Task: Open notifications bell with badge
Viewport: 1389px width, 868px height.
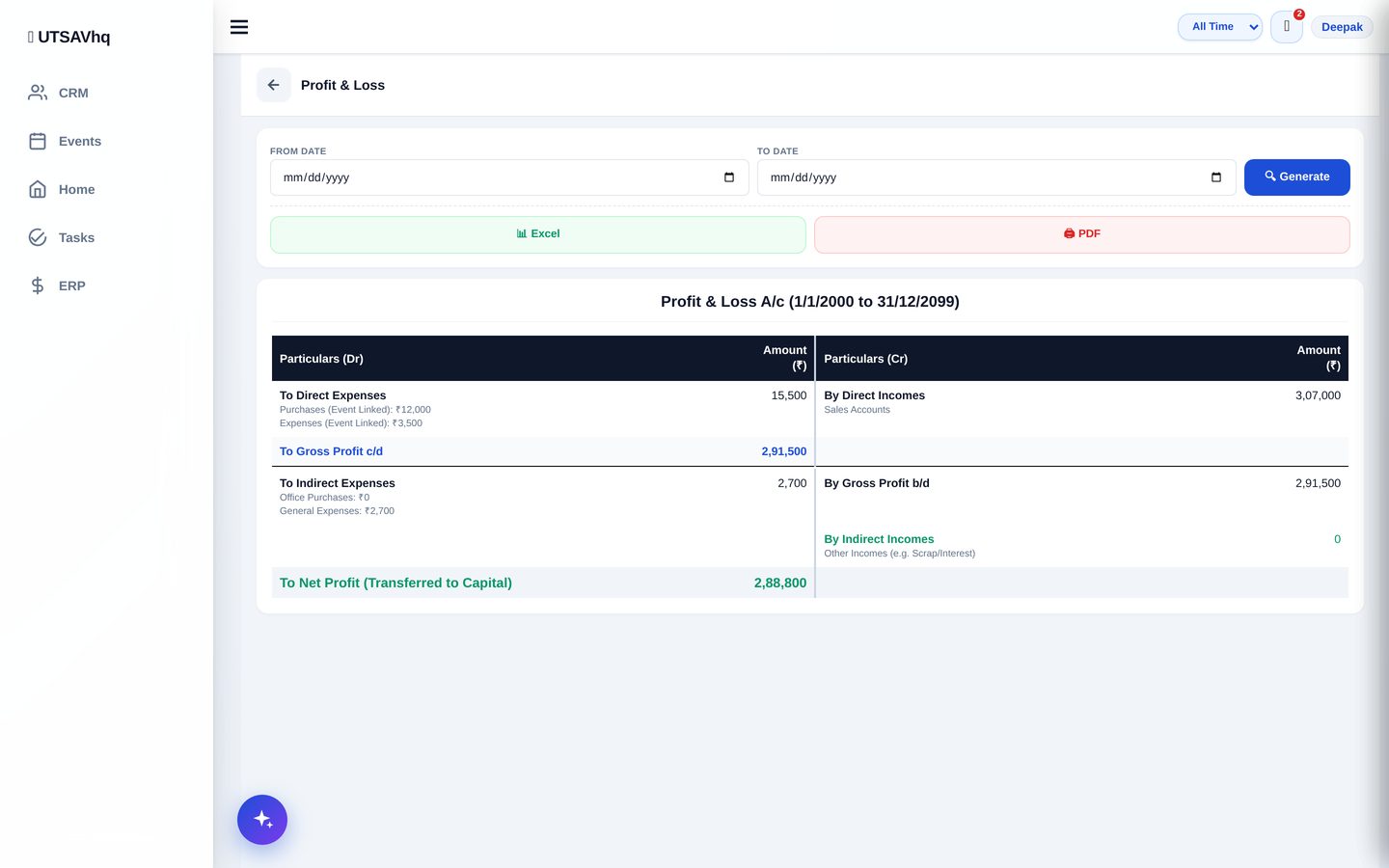Action: pyautogui.click(x=1287, y=27)
